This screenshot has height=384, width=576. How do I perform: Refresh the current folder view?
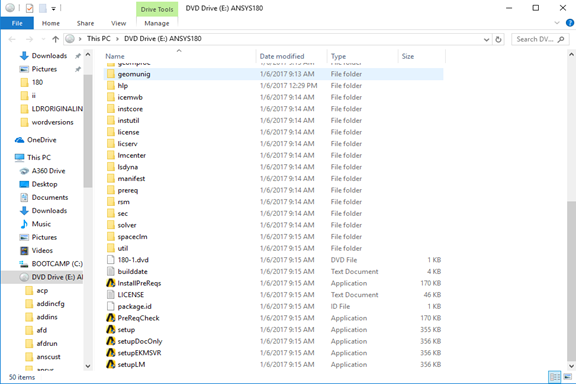click(x=498, y=39)
